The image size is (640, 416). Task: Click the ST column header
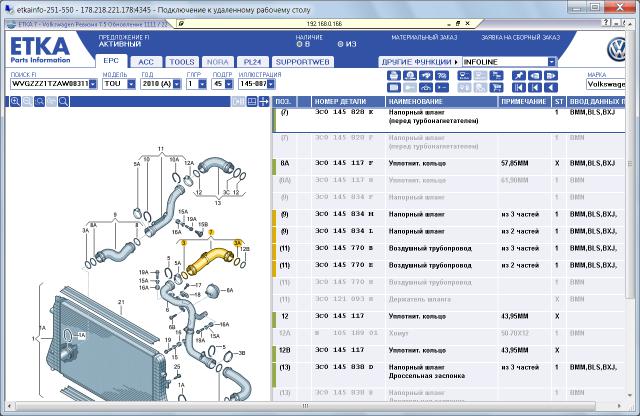click(x=558, y=102)
